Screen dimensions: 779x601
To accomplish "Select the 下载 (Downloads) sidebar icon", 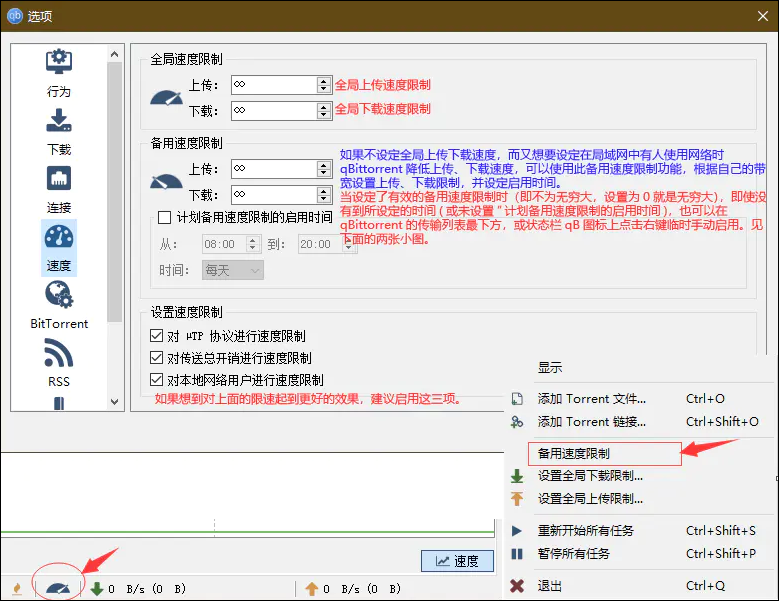I will (x=59, y=122).
